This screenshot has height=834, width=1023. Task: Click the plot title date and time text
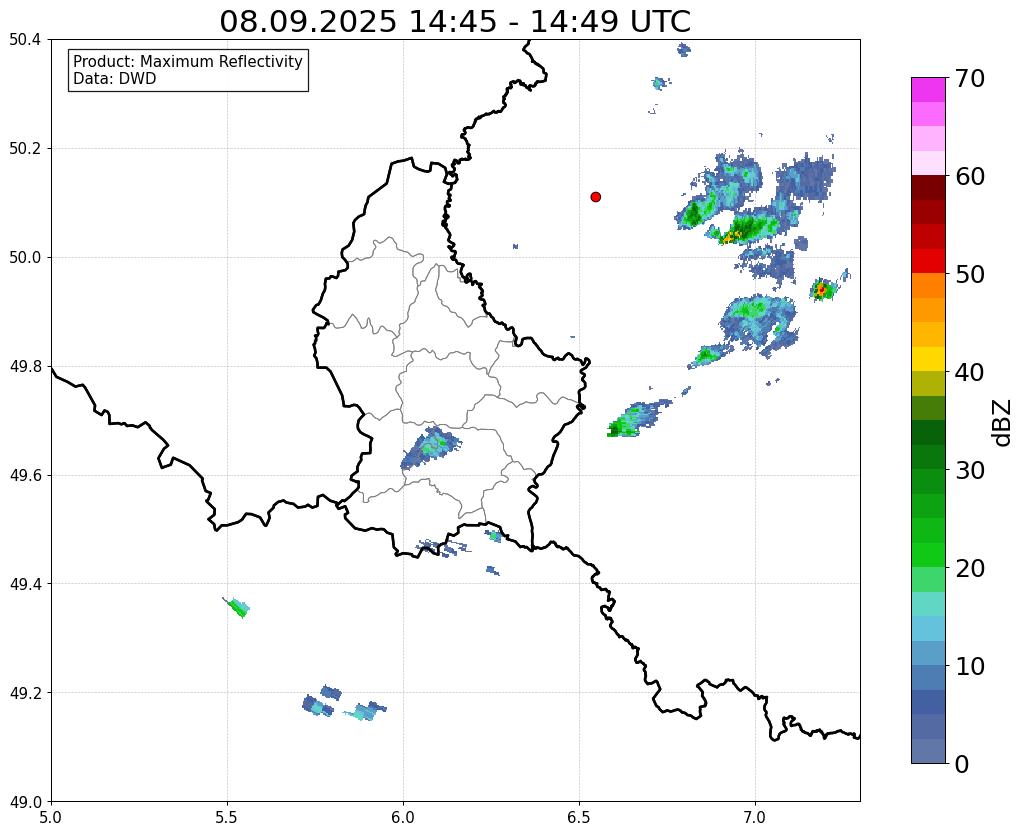point(455,22)
